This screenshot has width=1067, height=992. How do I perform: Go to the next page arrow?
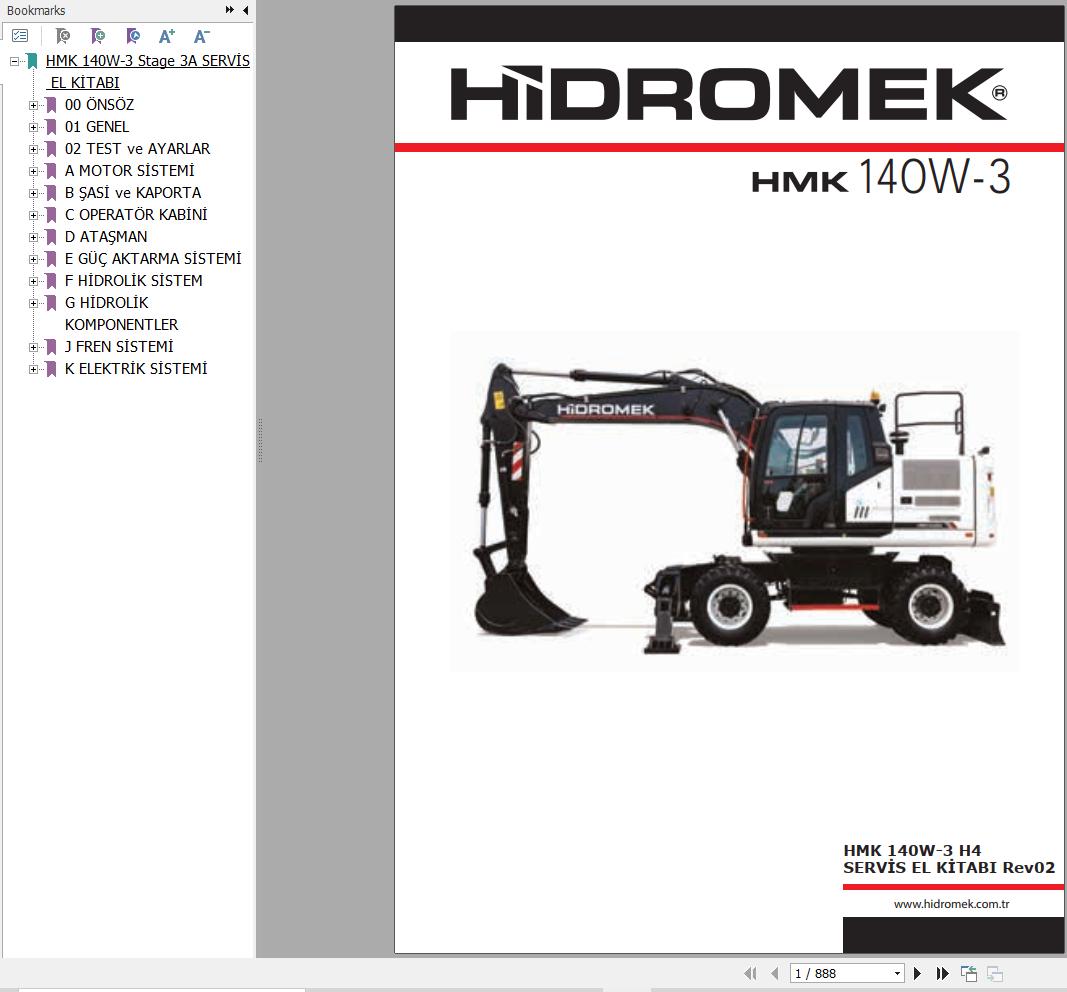point(917,973)
